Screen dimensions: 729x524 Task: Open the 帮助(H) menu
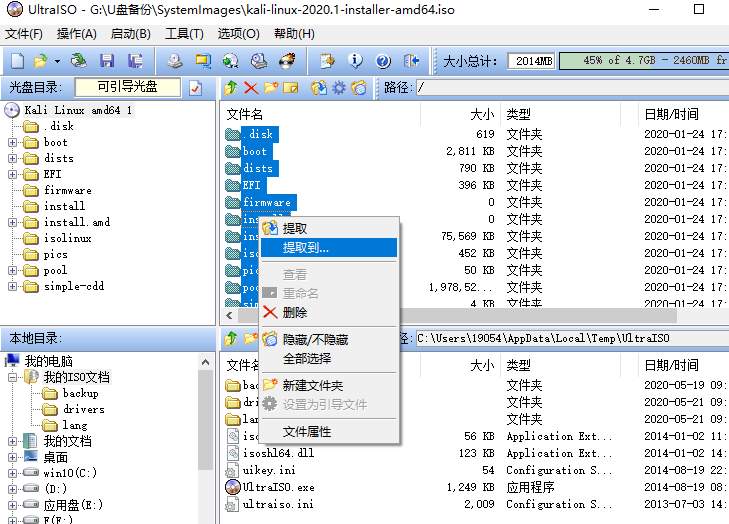(x=294, y=34)
